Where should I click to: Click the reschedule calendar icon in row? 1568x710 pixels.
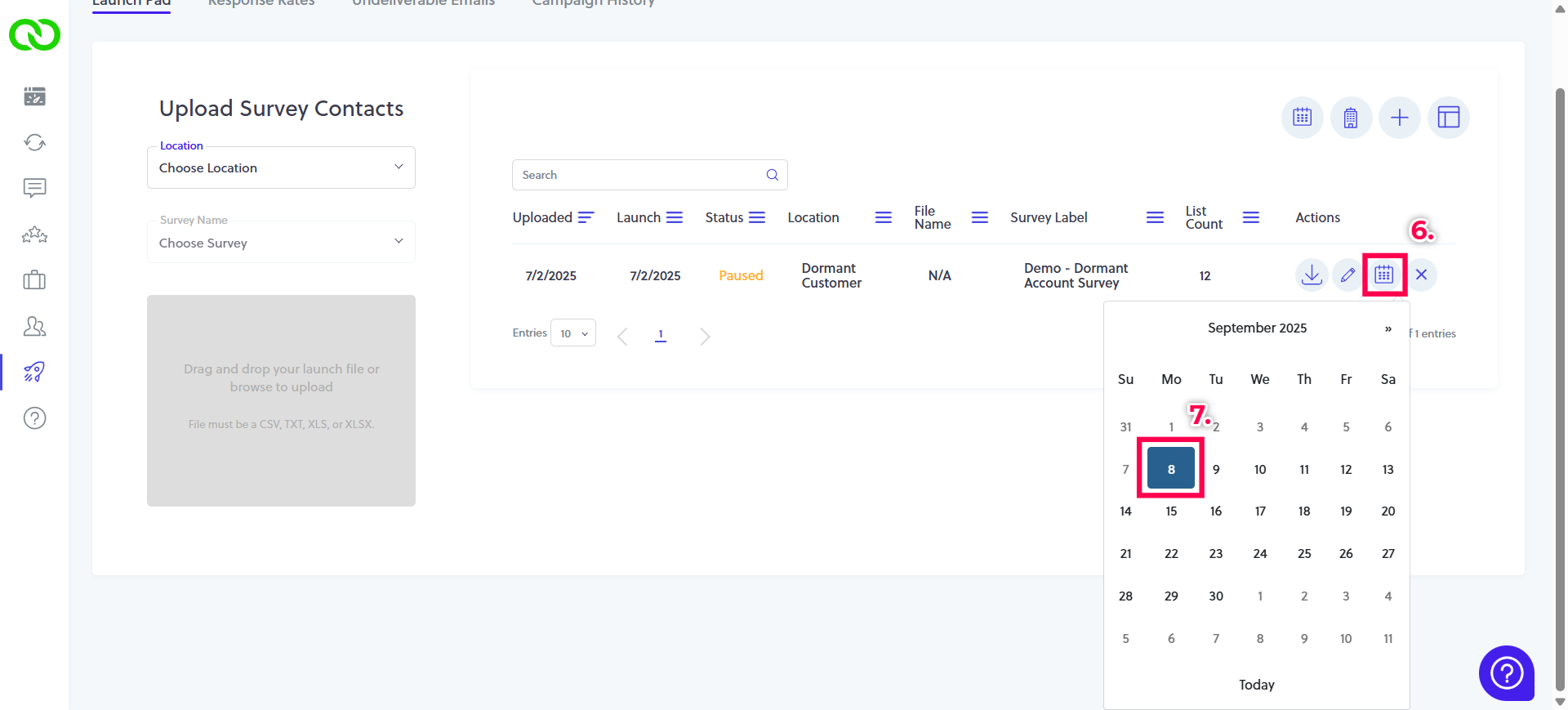click(x=1383, y=275)
